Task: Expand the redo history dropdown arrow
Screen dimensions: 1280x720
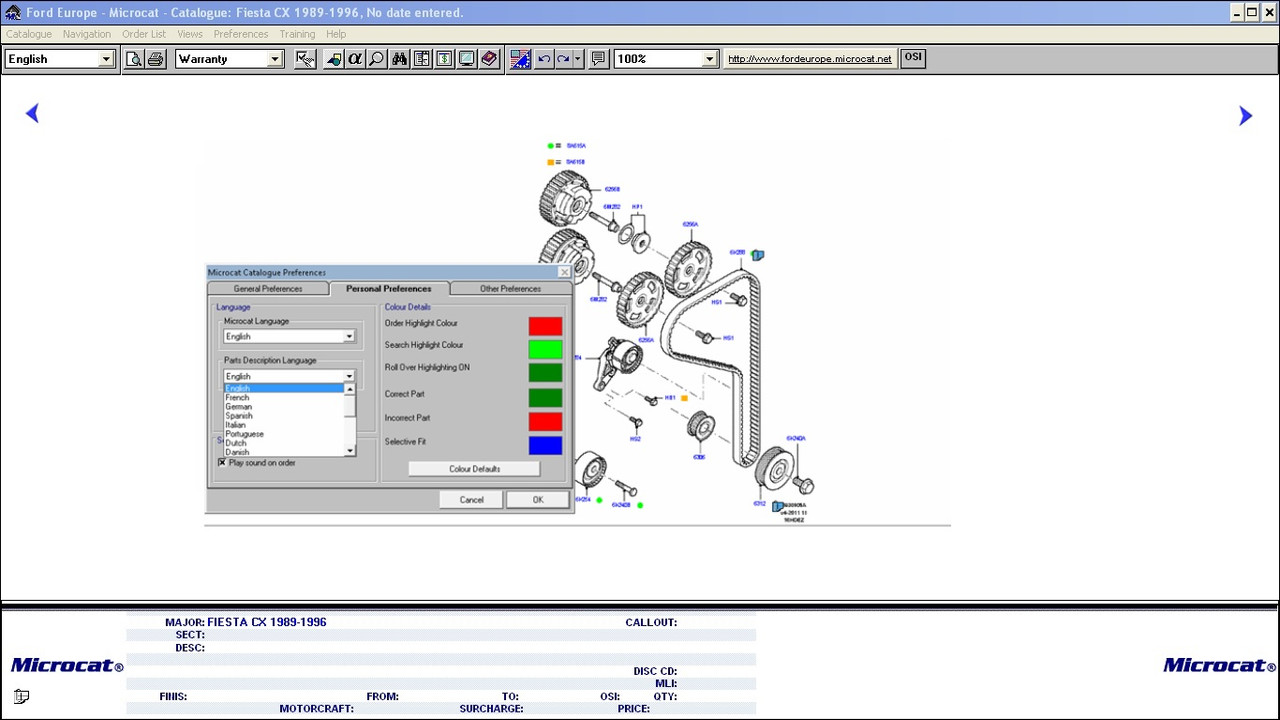Action: pos(577,59)
